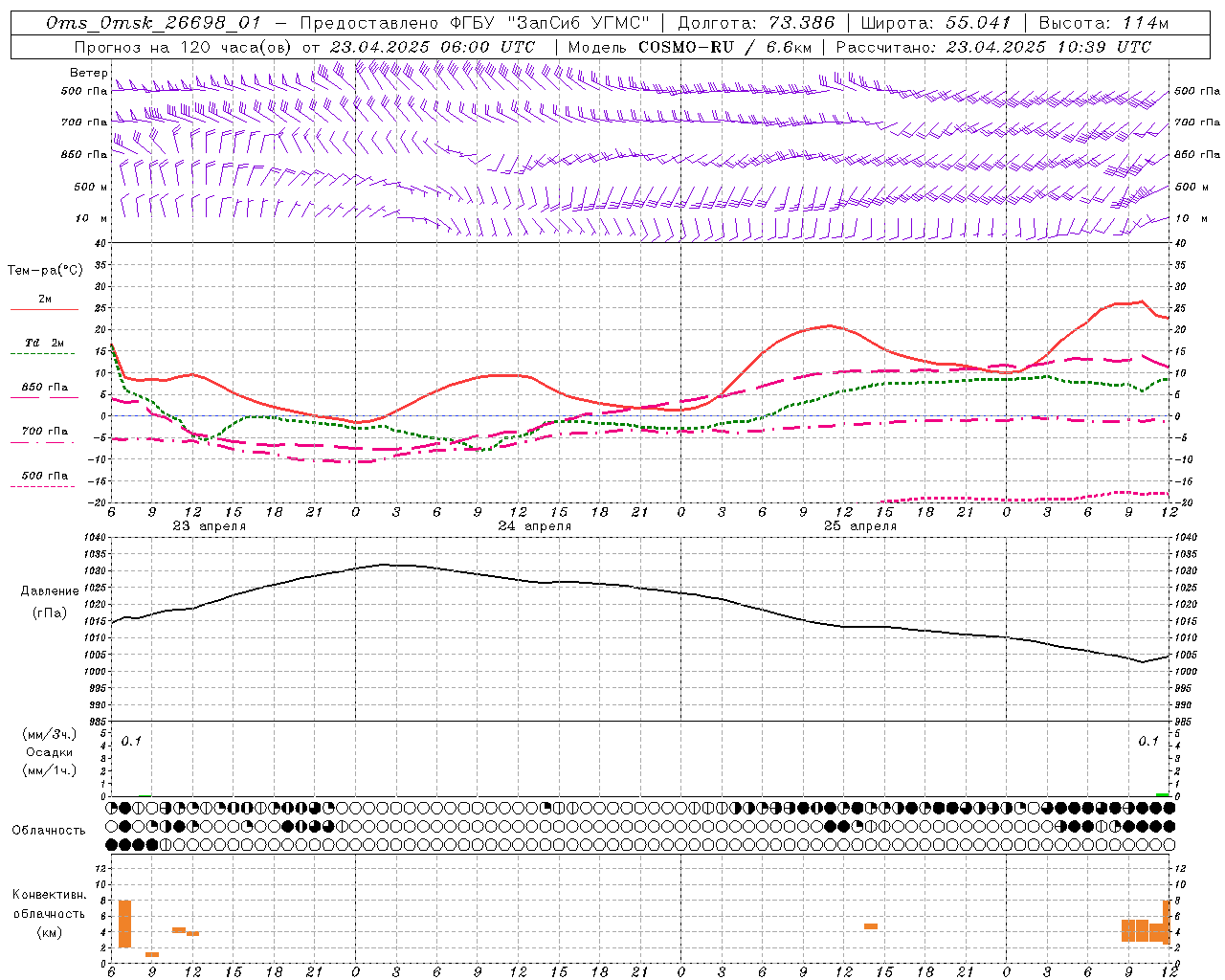
Task: Select the Td 2м dew point legend entry
Action: click(x=44, y=345)
